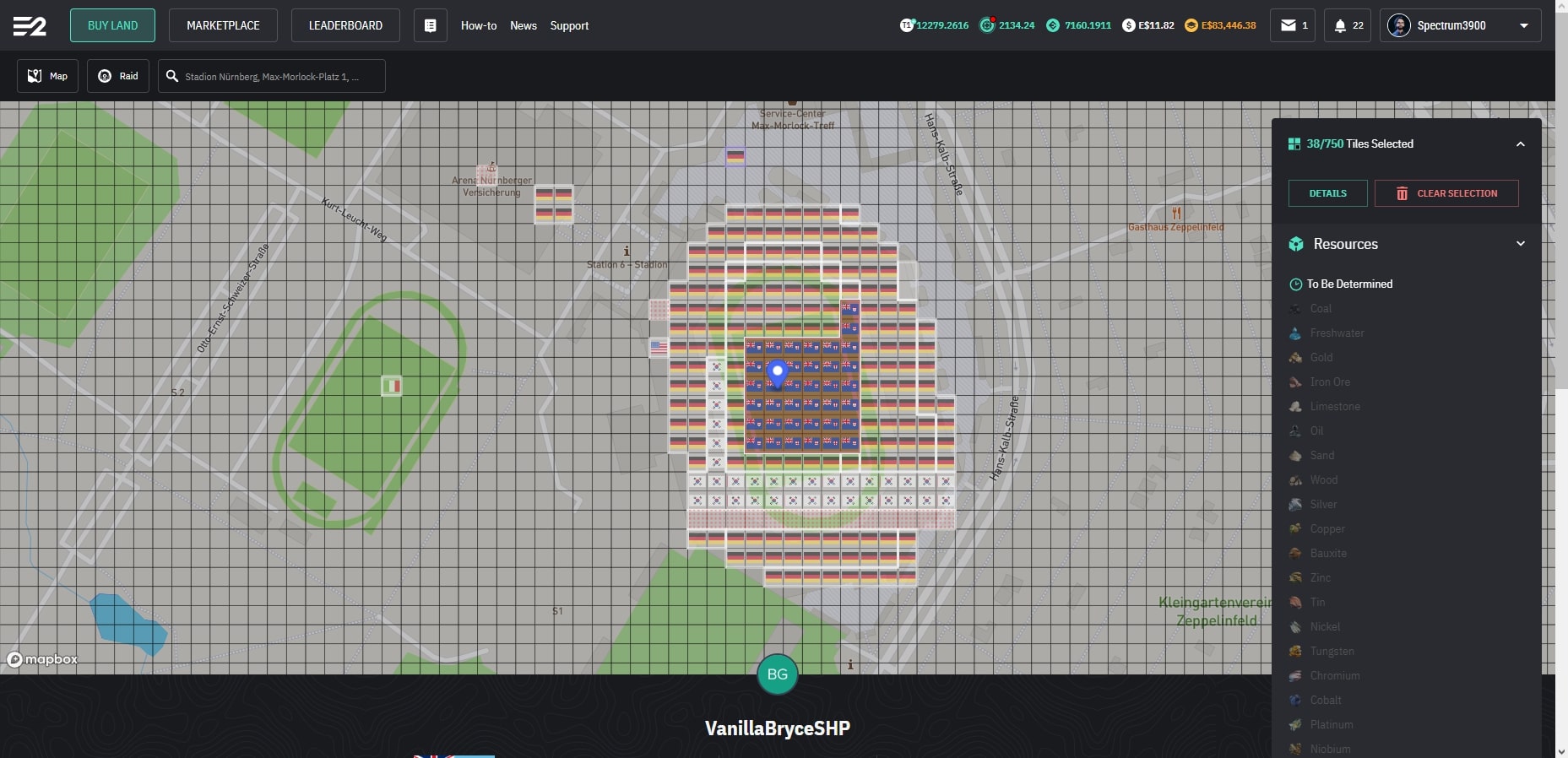Screen dimensions: 1568x758
Task: Open the notifications bell icon
Action: (x=1340, y=25)
